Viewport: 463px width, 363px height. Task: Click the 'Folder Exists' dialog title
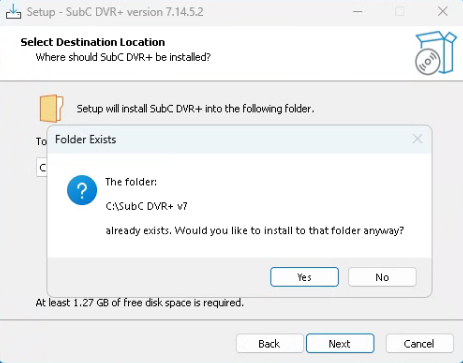[x=86, y=139]
